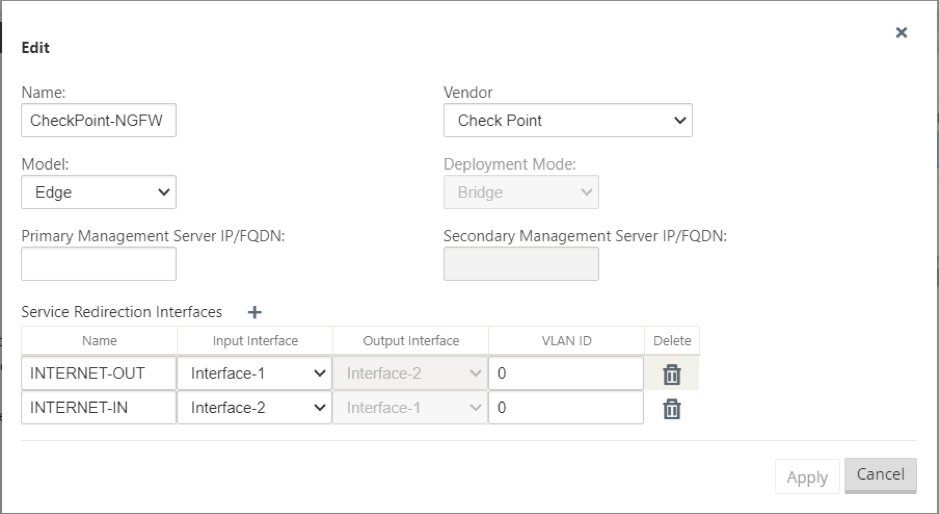Click the INTERNET-OUT name field
Viewport: 939px width, 514px height.
coord(99,373)
